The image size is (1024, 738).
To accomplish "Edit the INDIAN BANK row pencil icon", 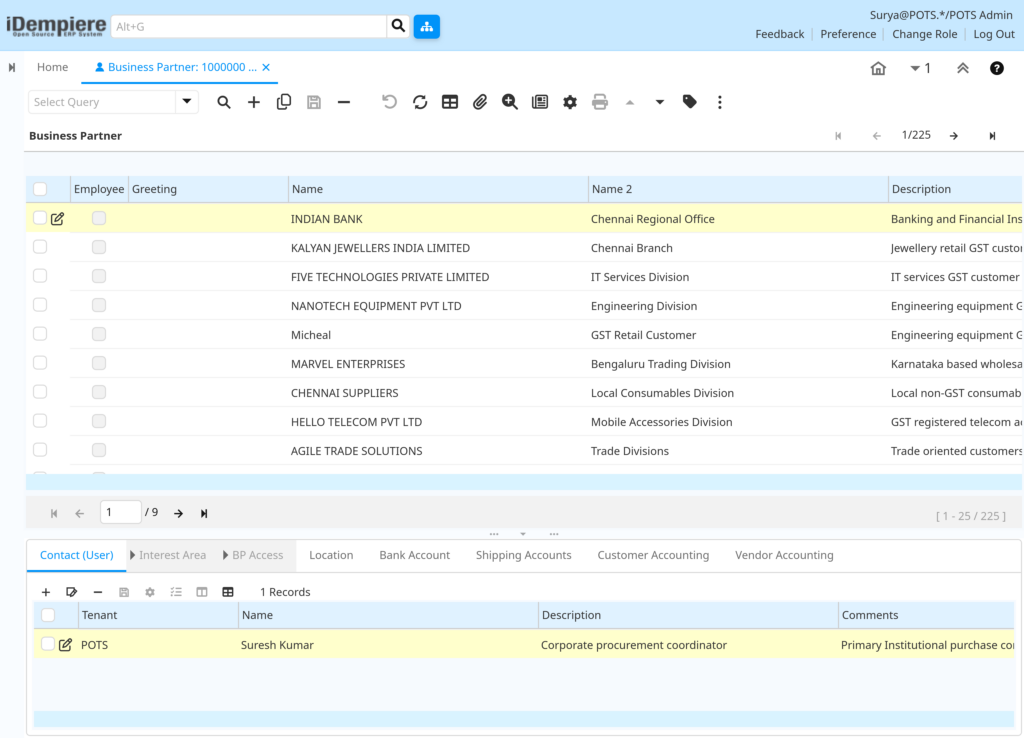I will (x=57, y=219).
